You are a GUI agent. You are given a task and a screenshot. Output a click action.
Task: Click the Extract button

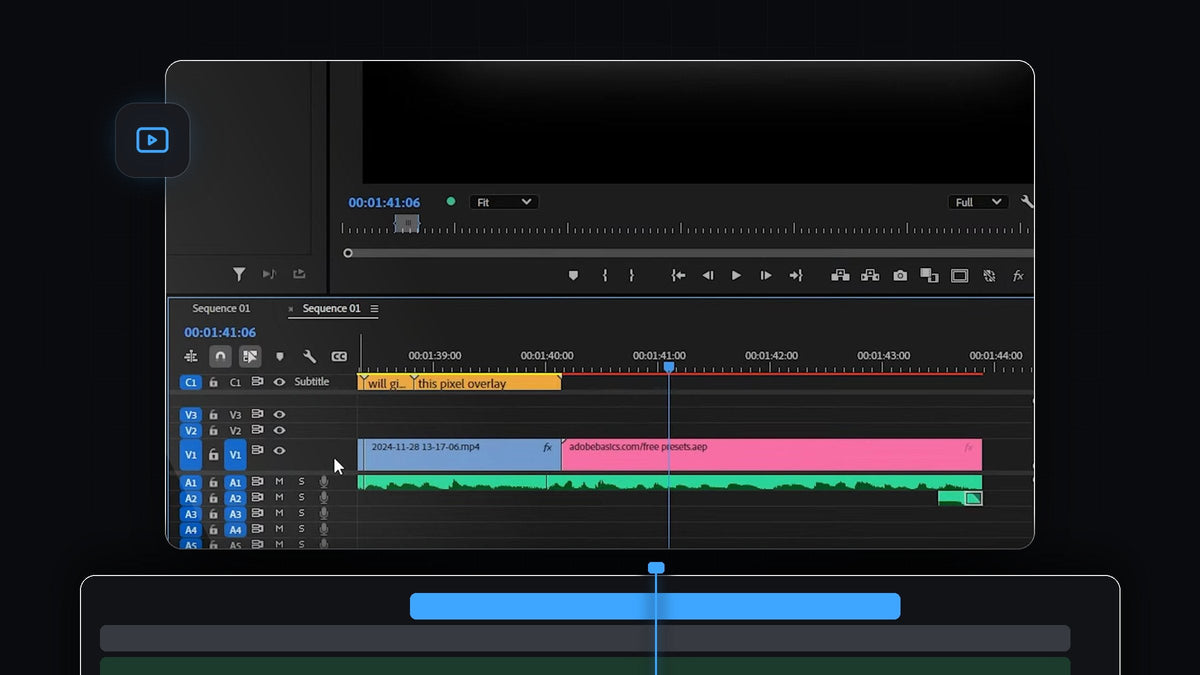870,275
